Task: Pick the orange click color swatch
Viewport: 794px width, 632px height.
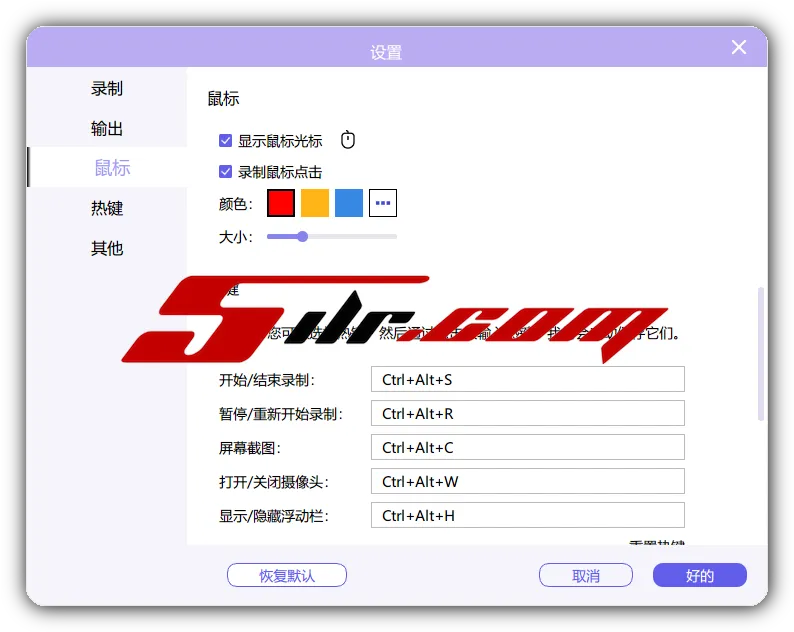Action: (315, 203)
